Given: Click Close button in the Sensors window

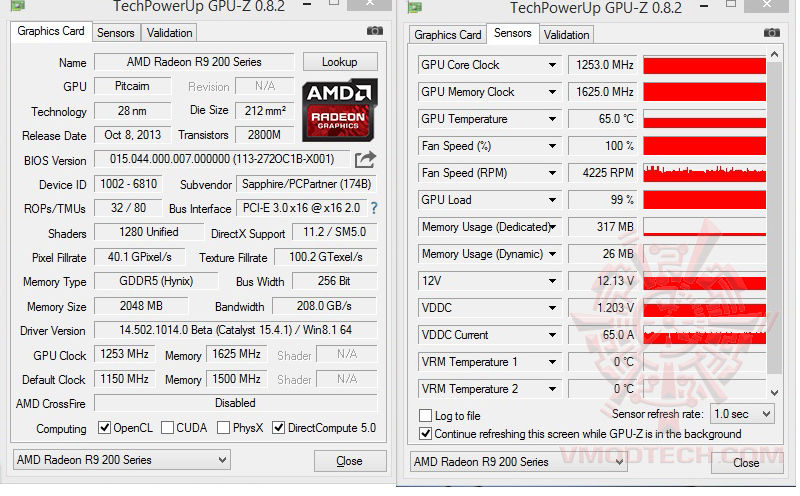Looking at the screenshot, I should click(x=746, y=463).
